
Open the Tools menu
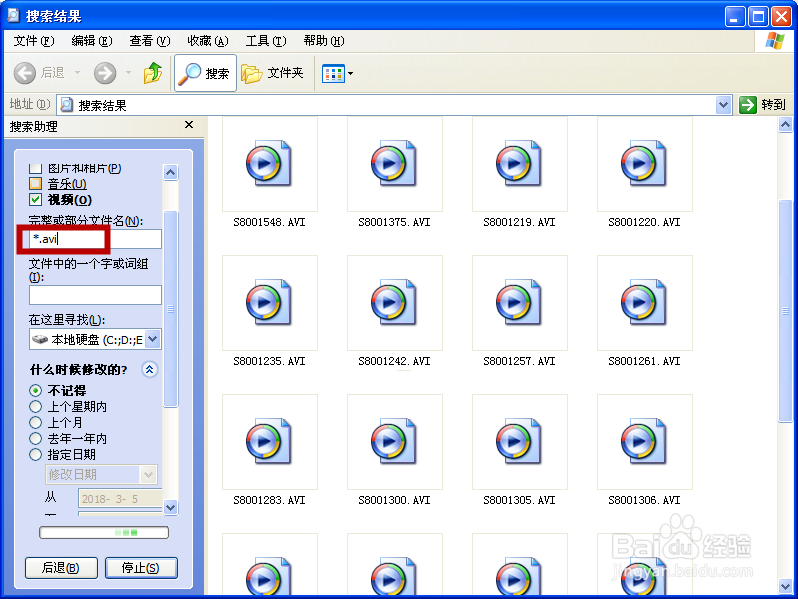click(x=266, y=41)
